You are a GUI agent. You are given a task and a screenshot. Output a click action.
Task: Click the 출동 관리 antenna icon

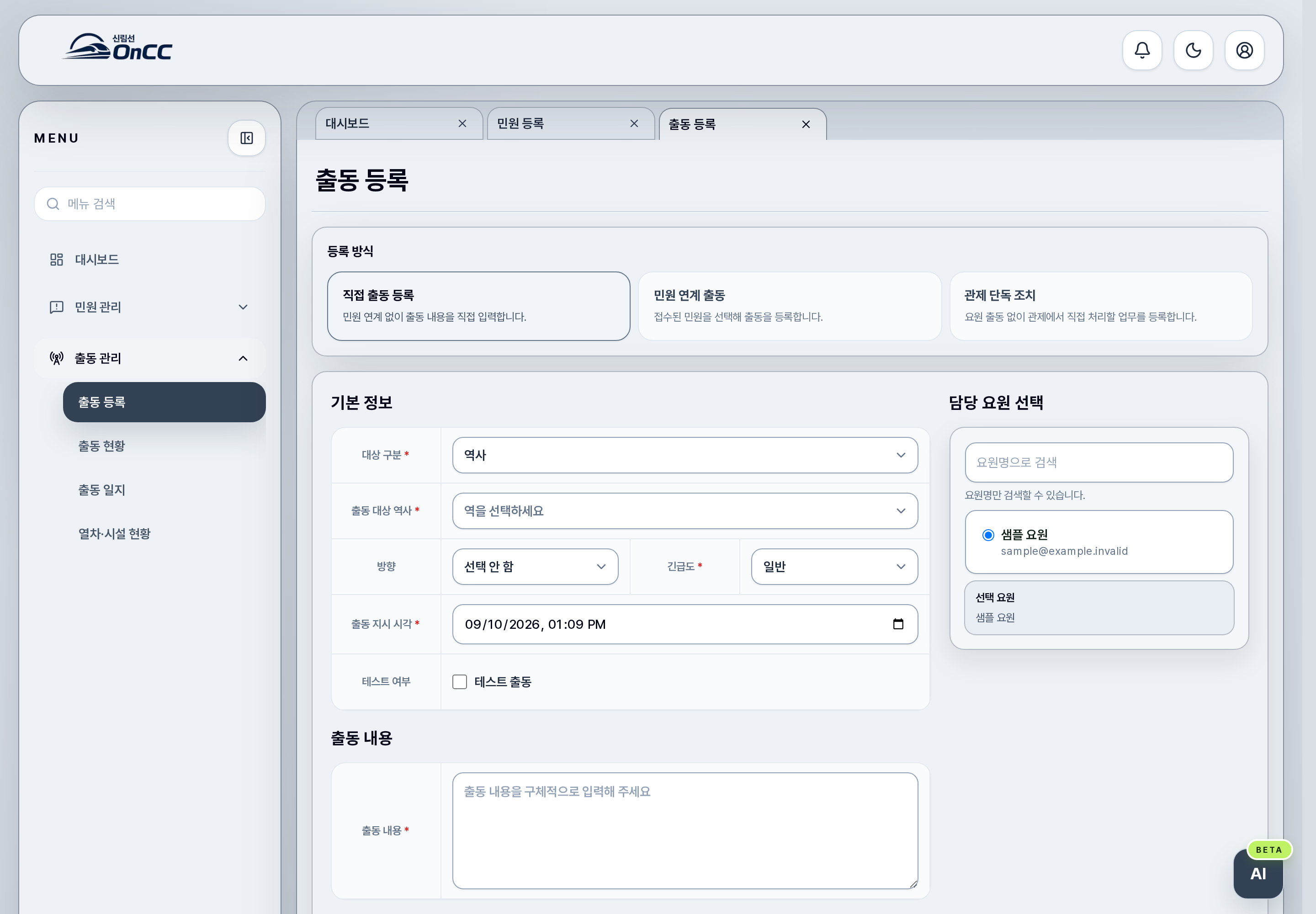(56, 358)
